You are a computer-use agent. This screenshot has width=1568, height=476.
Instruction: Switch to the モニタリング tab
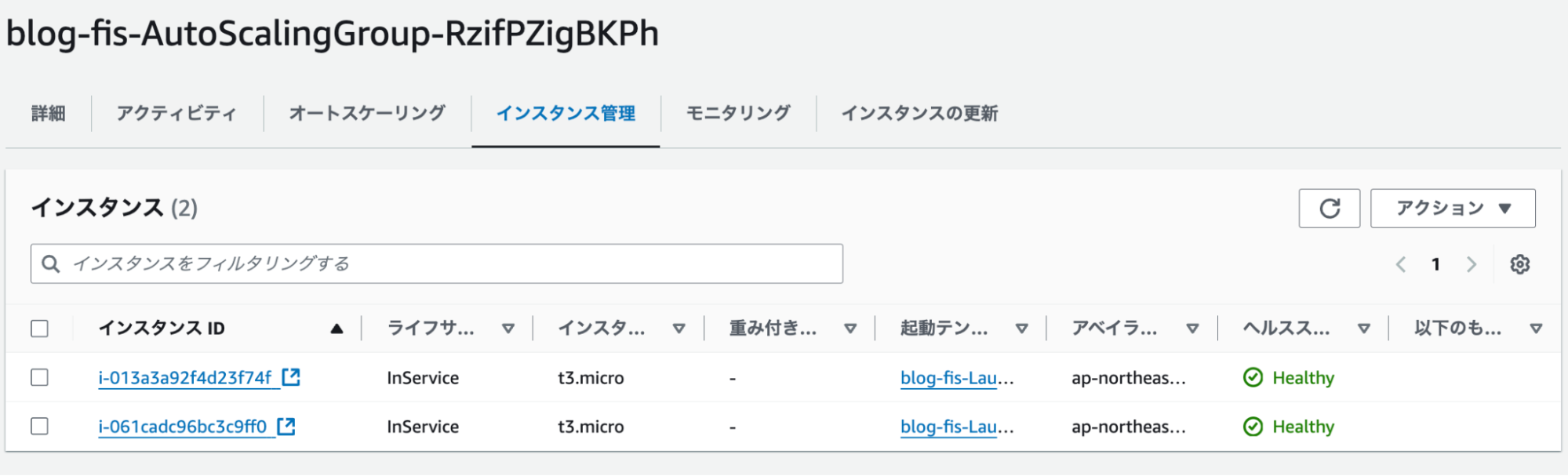click(x=737, y=114)
